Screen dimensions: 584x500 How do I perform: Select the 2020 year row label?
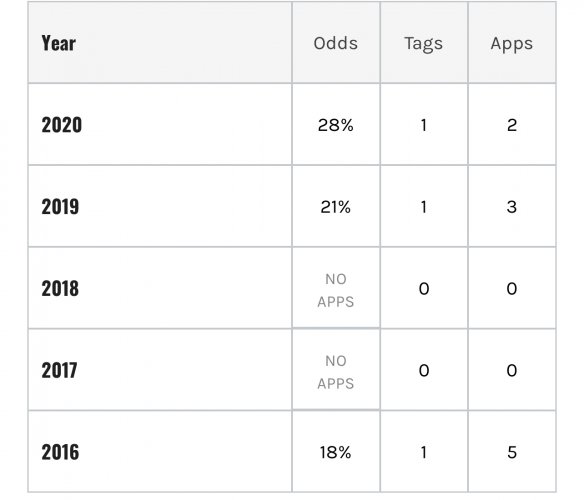click(x=61, y=125)
